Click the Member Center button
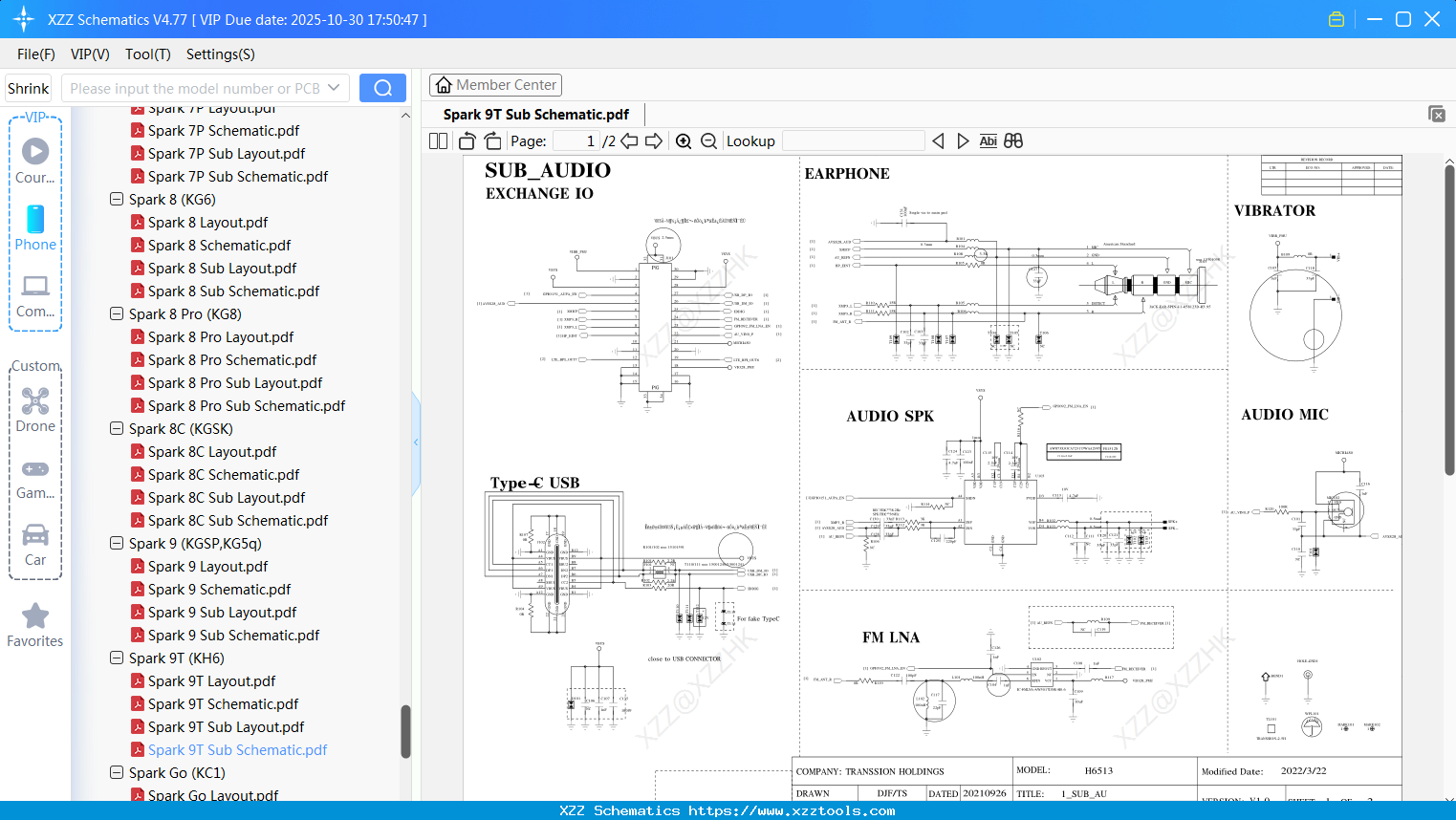The height and width of the screenshot is (820, 1456). [495, 84]
